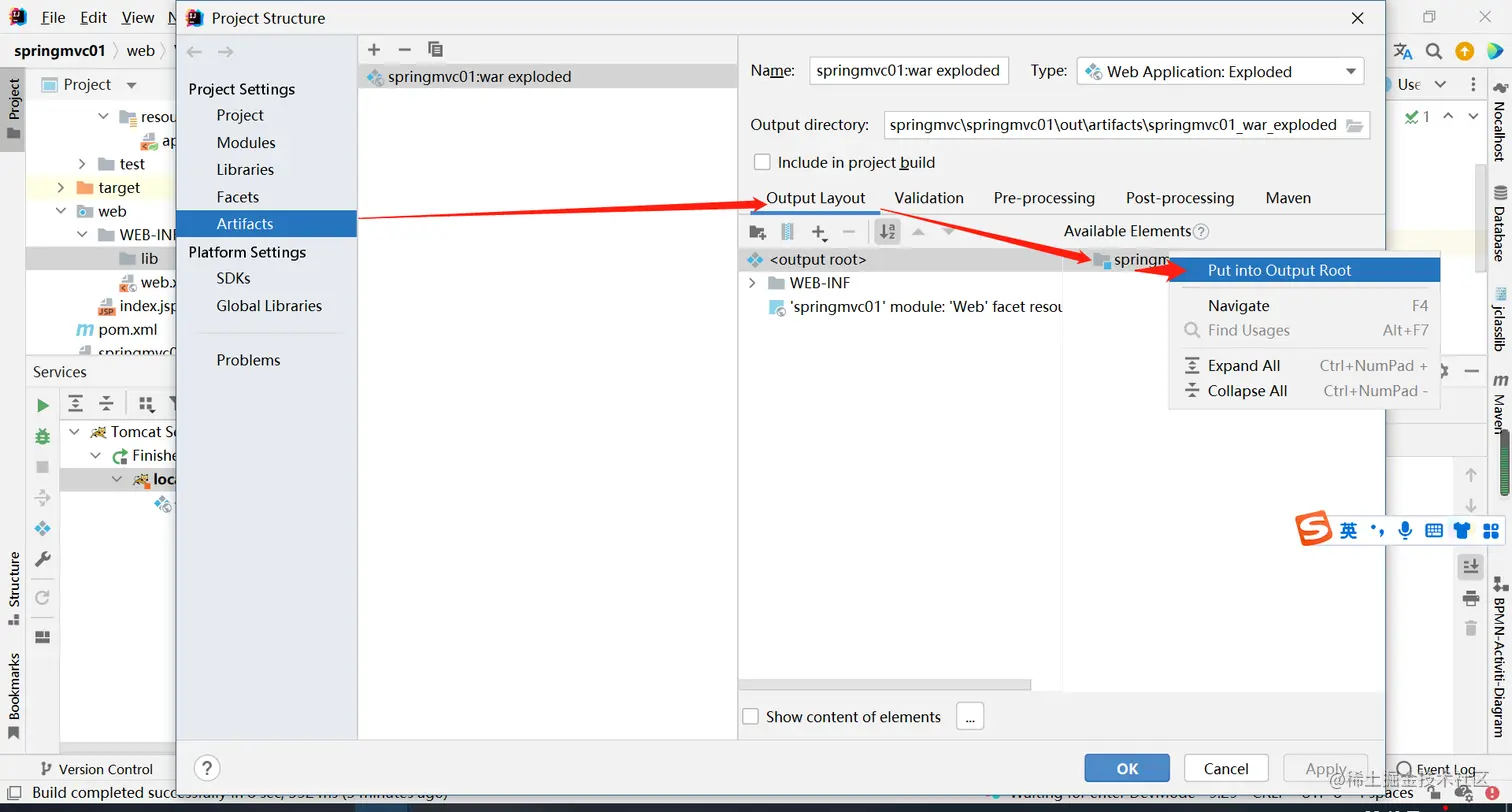Viewport: 1512px width, 812px height.
Task: Open the Edit menu
Action: coord(94,18)
